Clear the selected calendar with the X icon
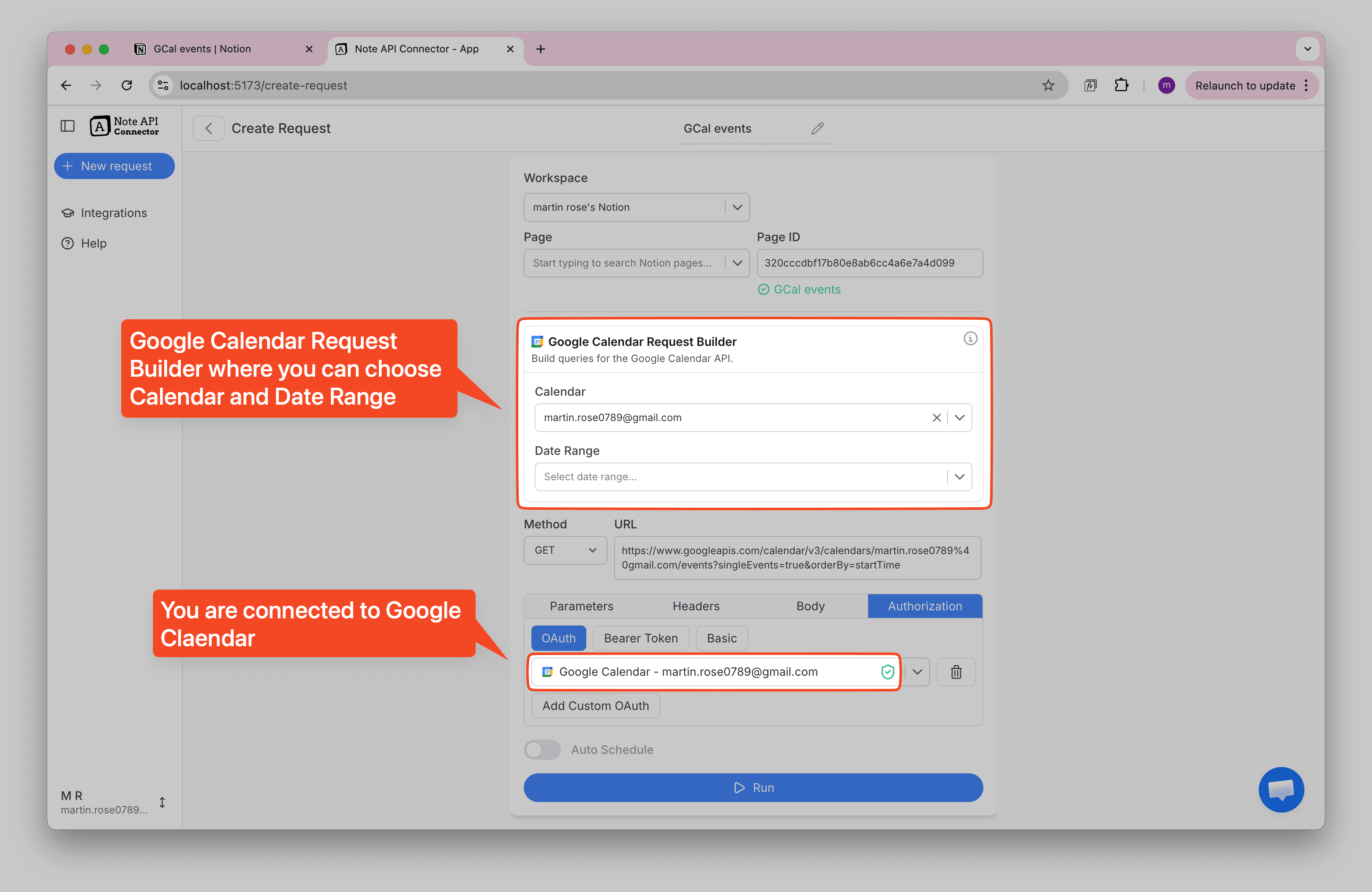The height and width of the screenshot is (892, 1372). [x=936, y=418]
